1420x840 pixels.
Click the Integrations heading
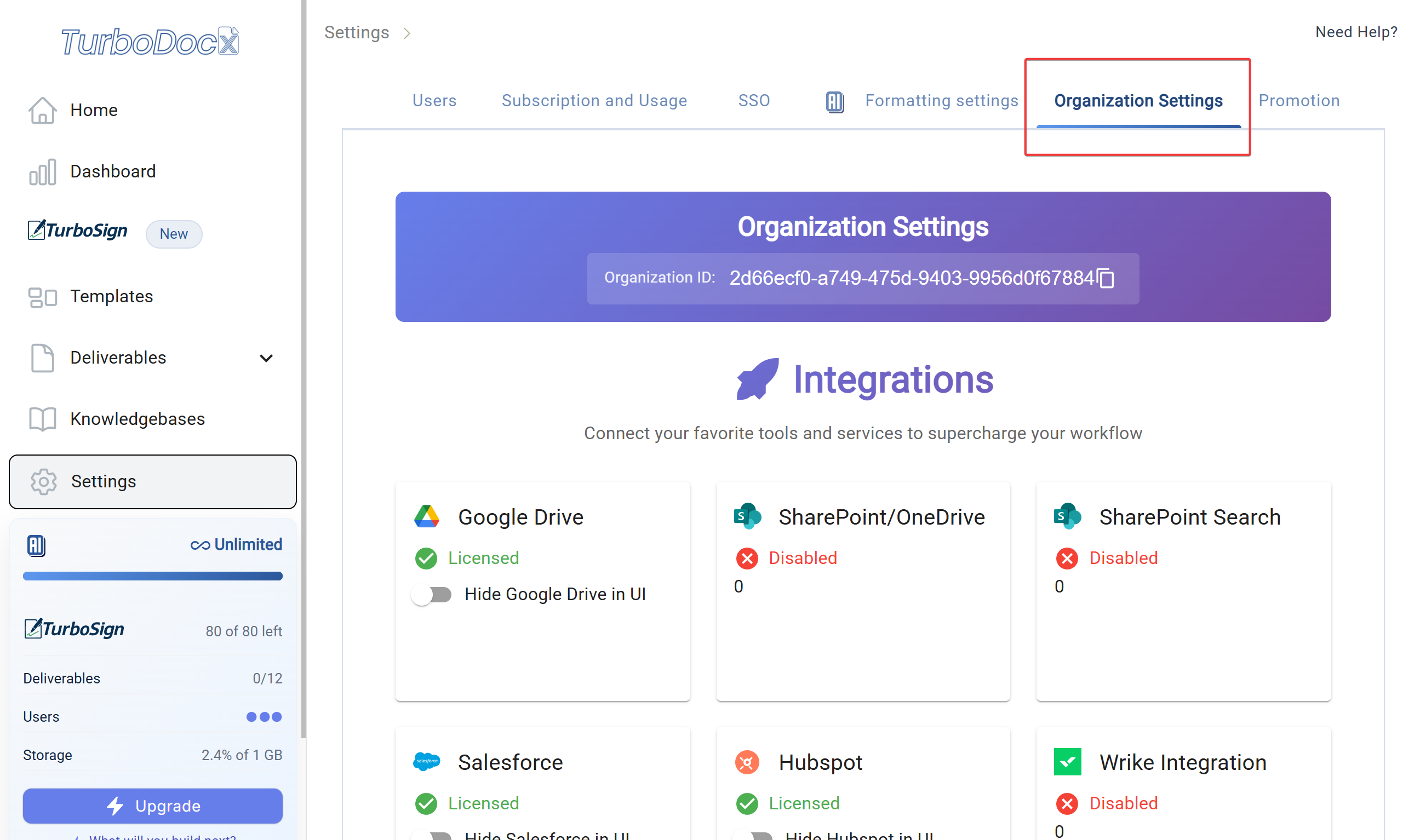tap(893, 379)
